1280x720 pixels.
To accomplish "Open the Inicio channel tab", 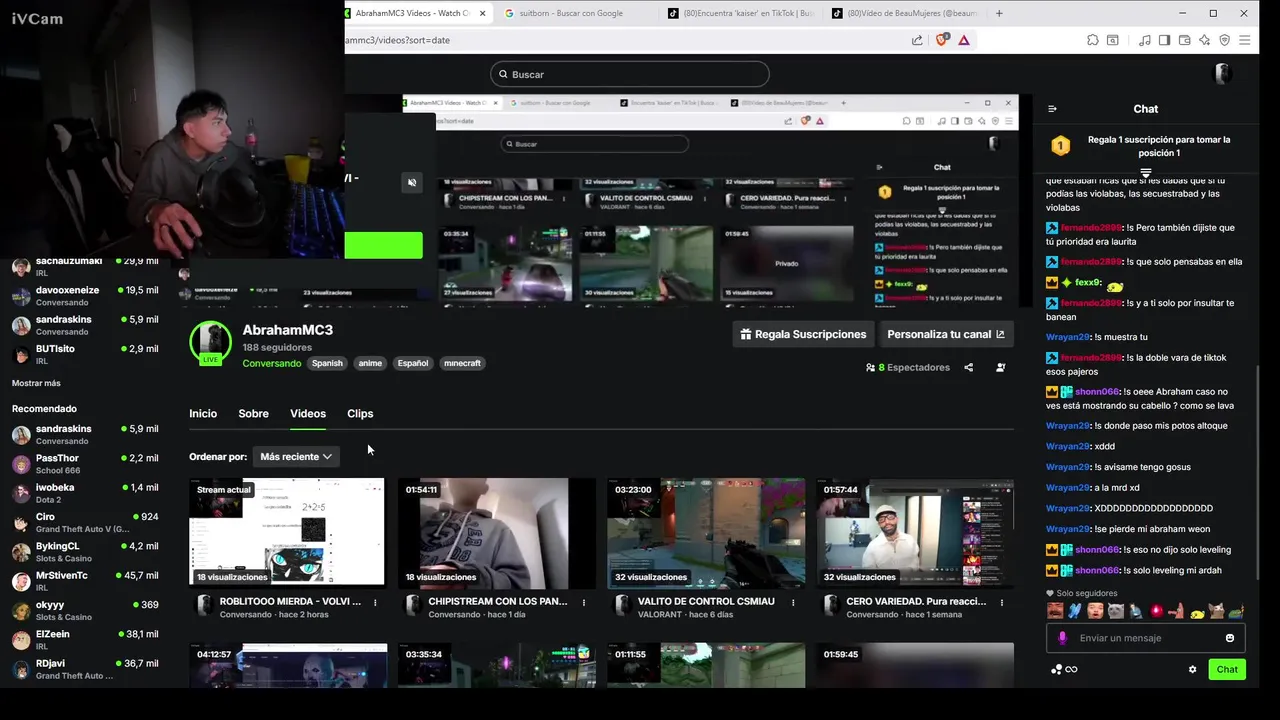I will (203, 414).
